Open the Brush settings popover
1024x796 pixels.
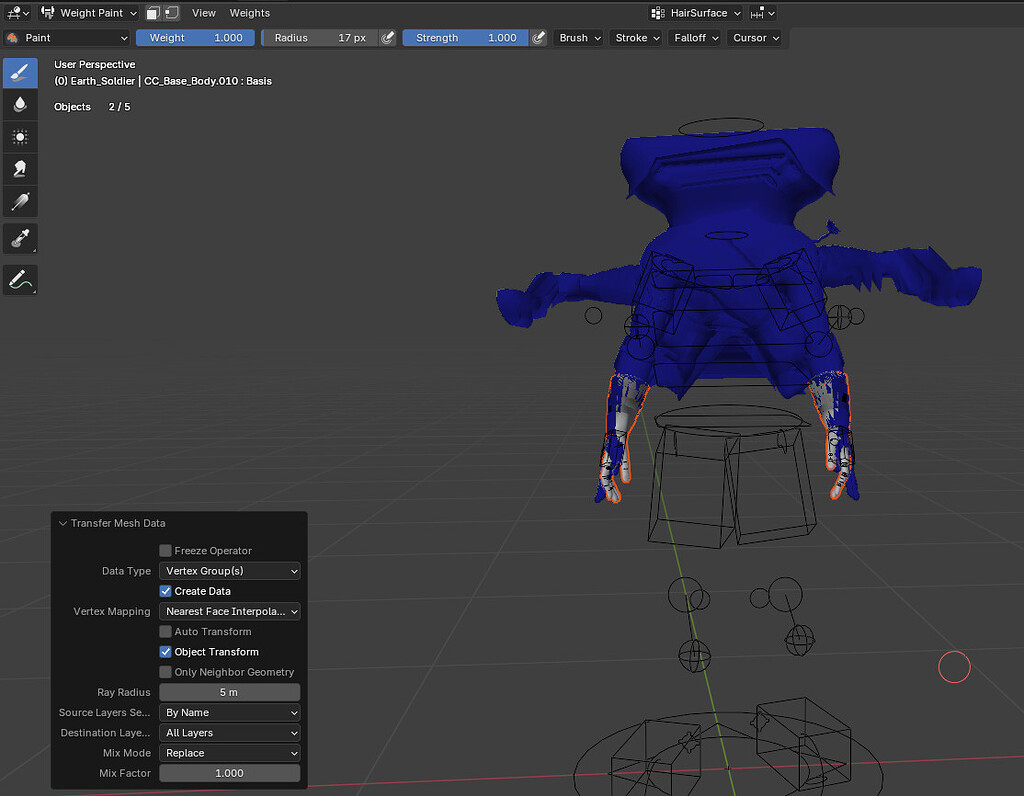pyautogui.click(x=580, y=38)
